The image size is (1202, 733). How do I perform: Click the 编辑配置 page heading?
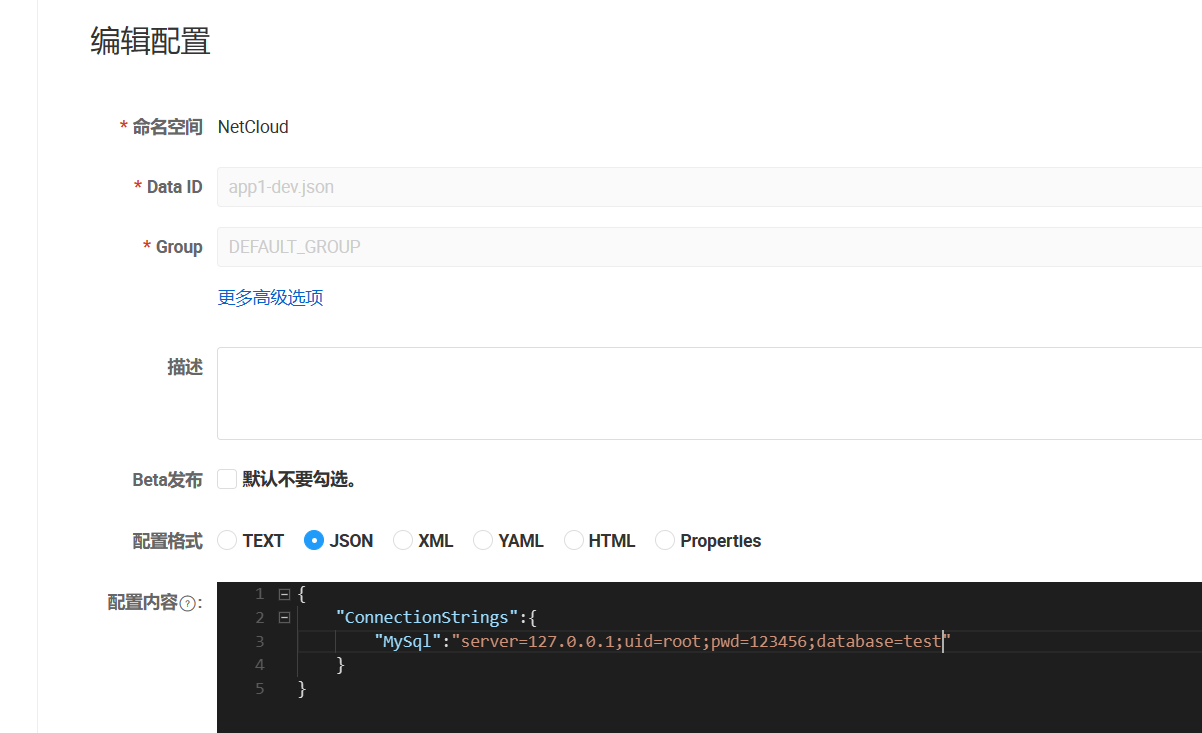(150, 41)
